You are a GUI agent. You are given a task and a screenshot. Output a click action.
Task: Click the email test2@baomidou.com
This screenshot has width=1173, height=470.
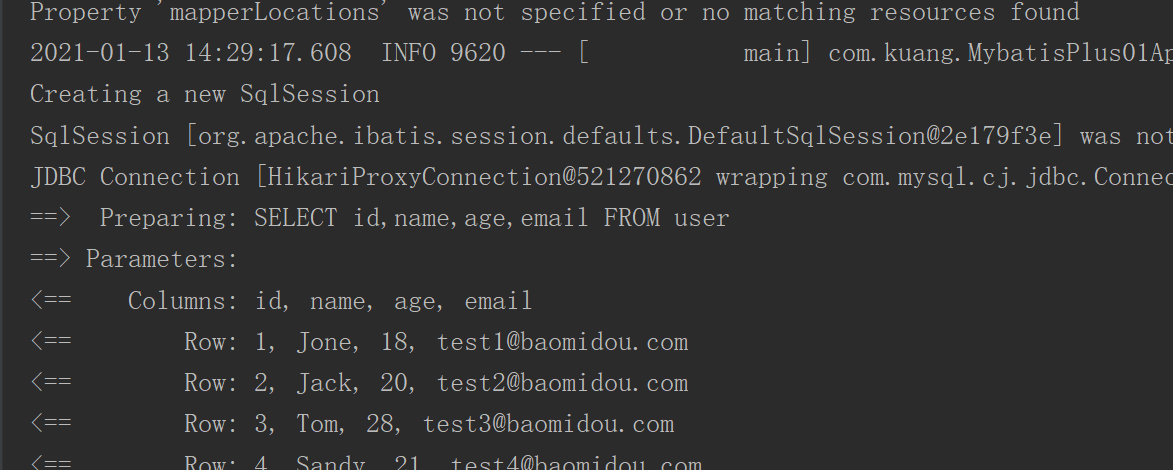pos(562,383)
